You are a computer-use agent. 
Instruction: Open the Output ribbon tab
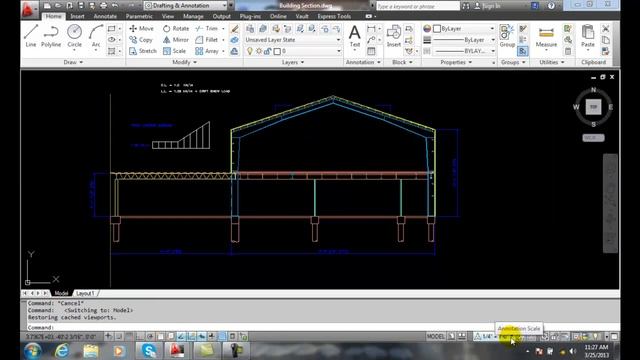222,16
